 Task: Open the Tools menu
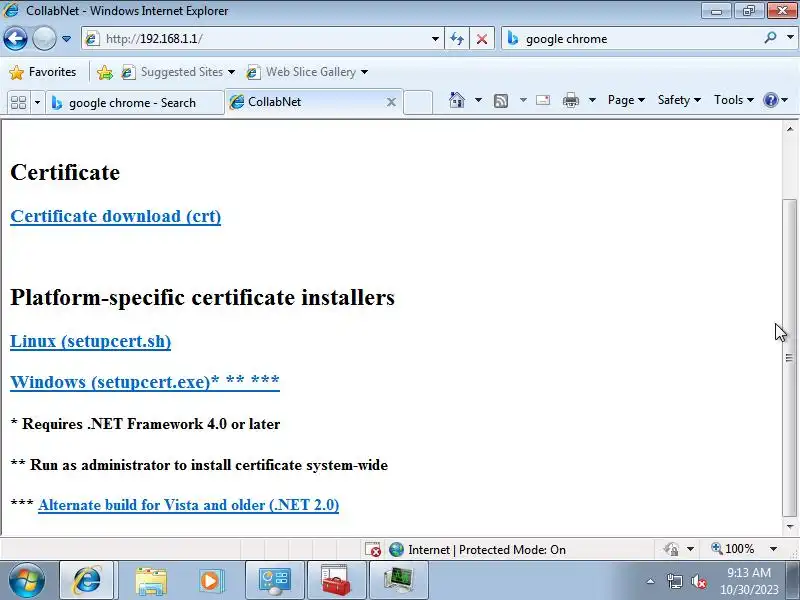734,100
